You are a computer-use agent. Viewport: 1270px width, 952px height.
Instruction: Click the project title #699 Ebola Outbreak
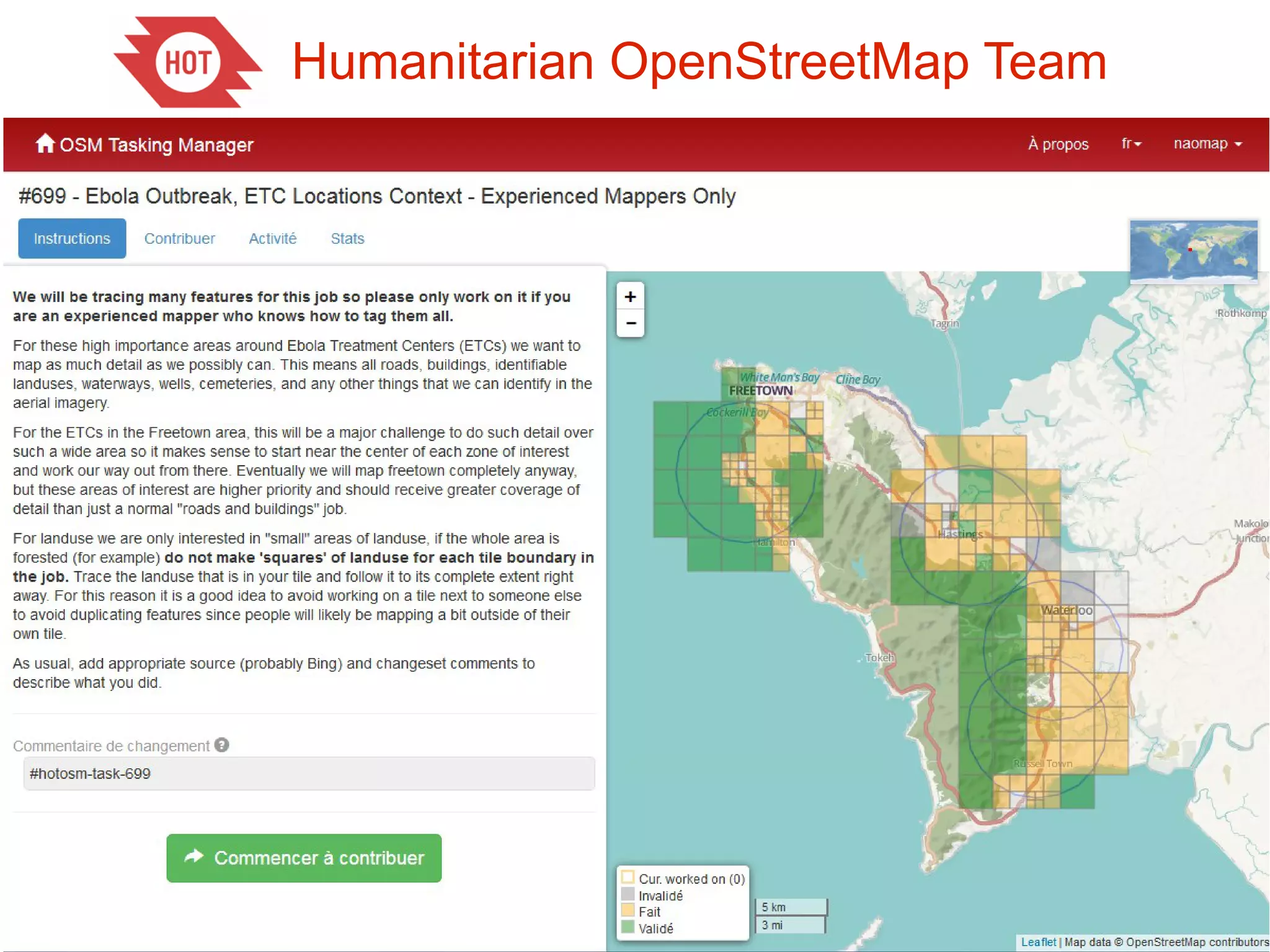pos(377,196)
